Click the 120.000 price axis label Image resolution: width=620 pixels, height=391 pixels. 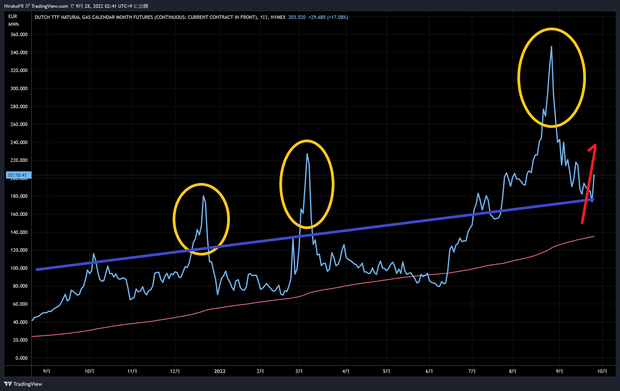19,250
